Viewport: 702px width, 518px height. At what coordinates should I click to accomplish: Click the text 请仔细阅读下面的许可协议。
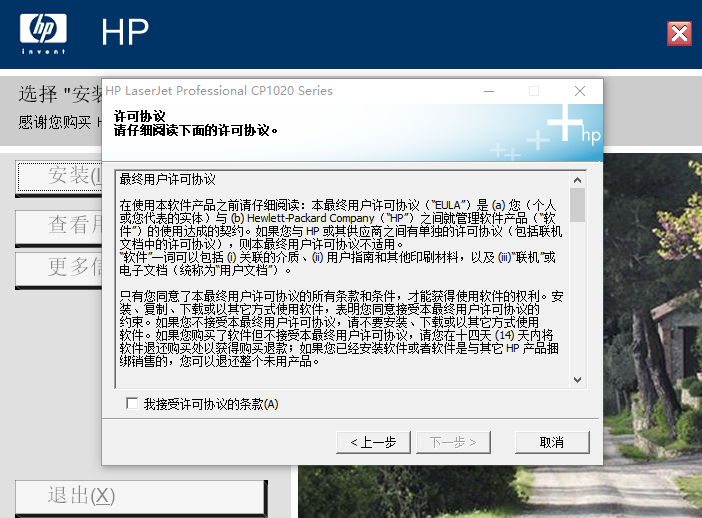click(196, 130)
